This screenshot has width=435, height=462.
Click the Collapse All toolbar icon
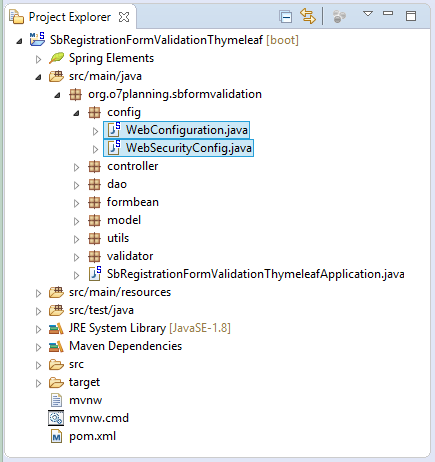(x=286, y=17)
